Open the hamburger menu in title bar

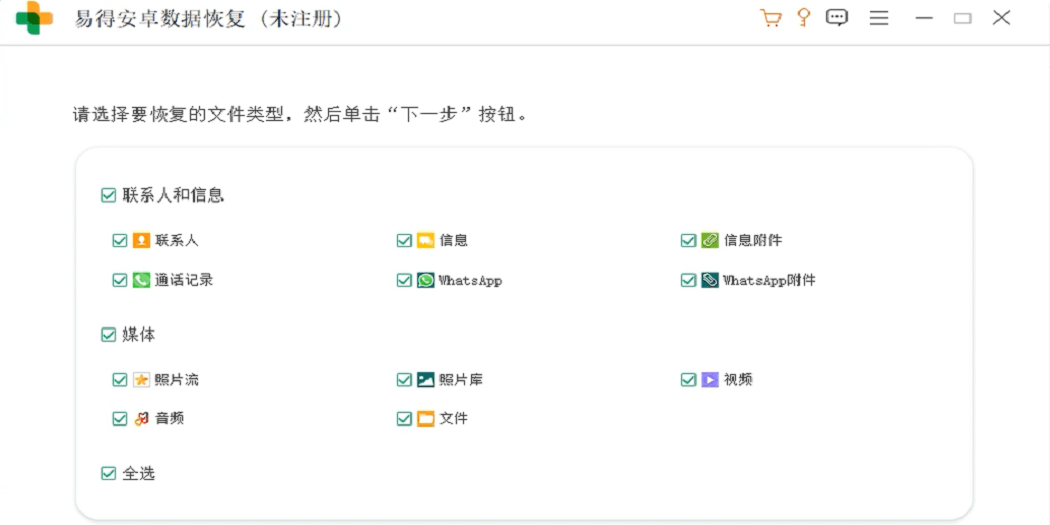[879, 18]
